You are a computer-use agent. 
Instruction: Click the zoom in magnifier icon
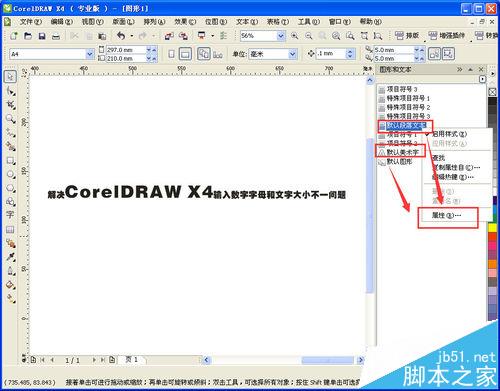(x=295, y=35)
